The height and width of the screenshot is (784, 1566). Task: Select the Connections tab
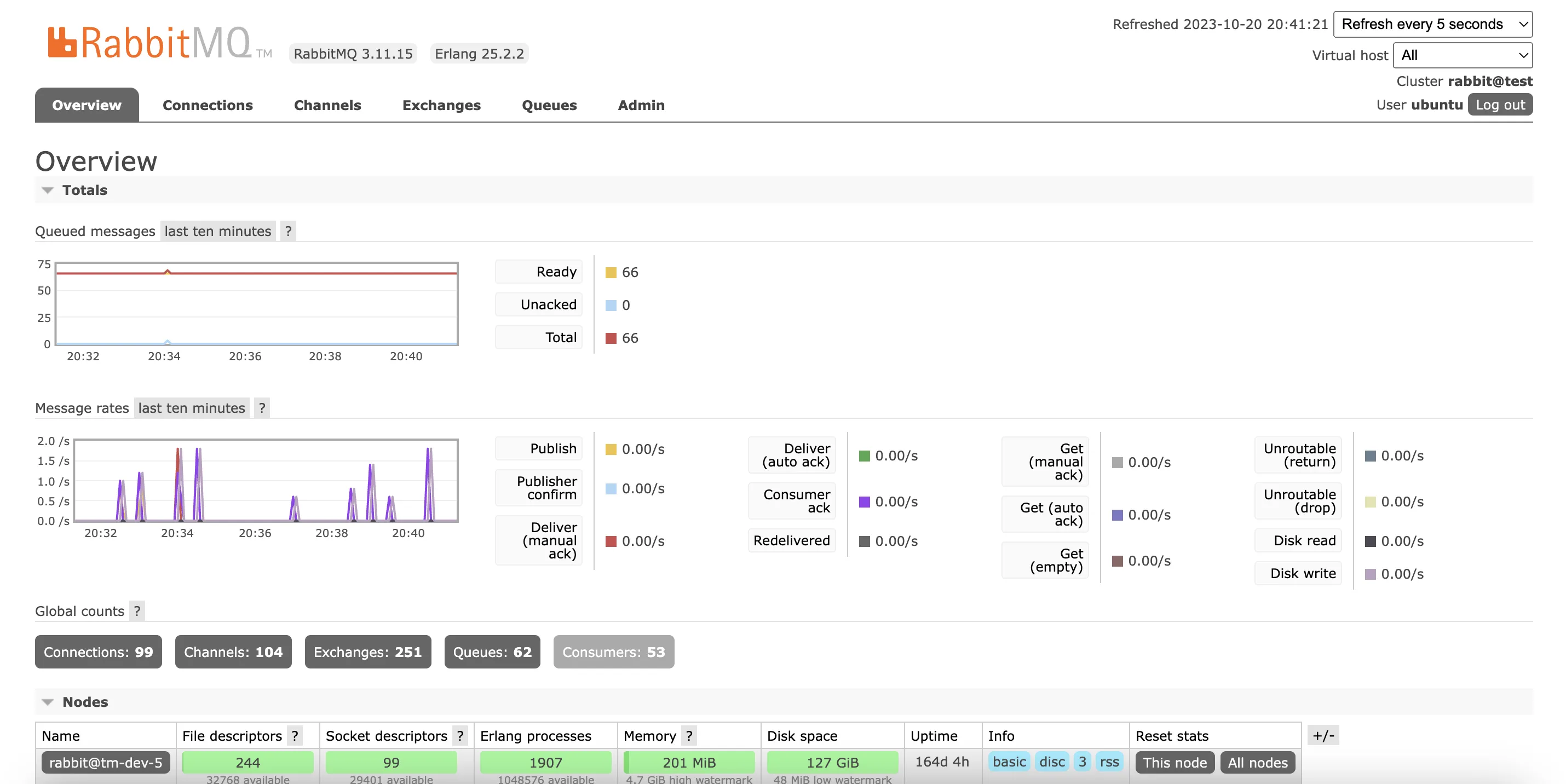point(207,103)
